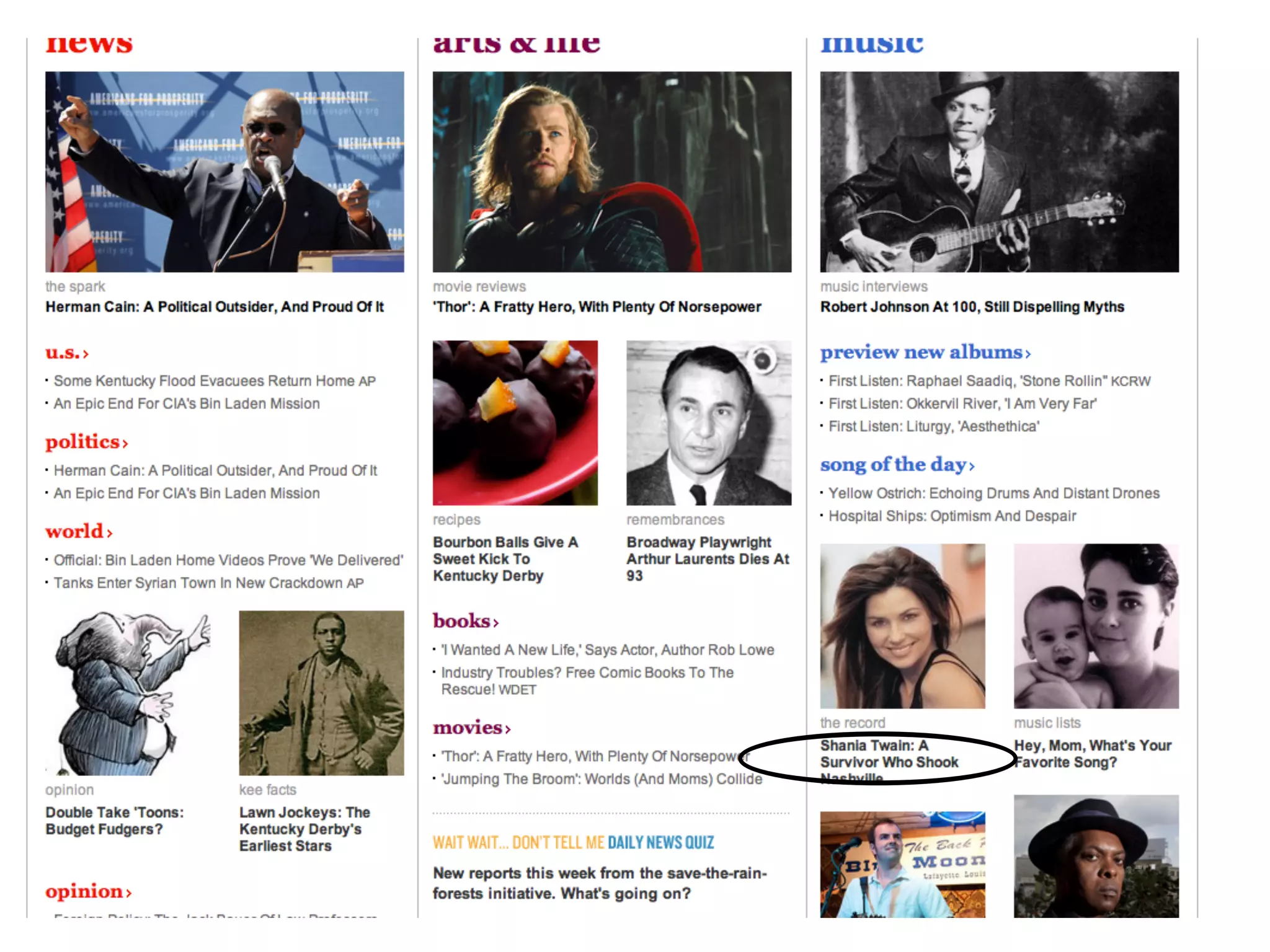This screenshot has width=1270, height=952.
Task: Open the elephant cartoon thumbnail
Action: (x=128, y=693)
